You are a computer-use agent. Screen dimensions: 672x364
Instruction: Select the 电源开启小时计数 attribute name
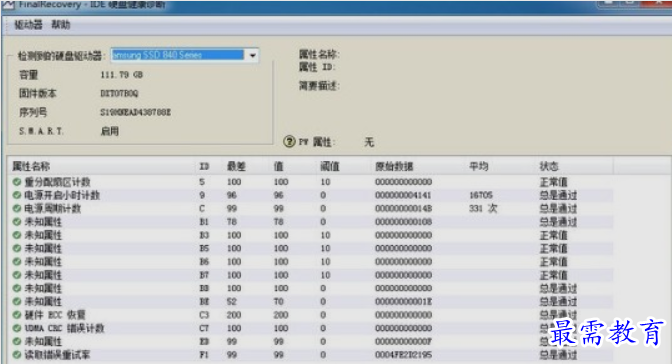[62, 195]
